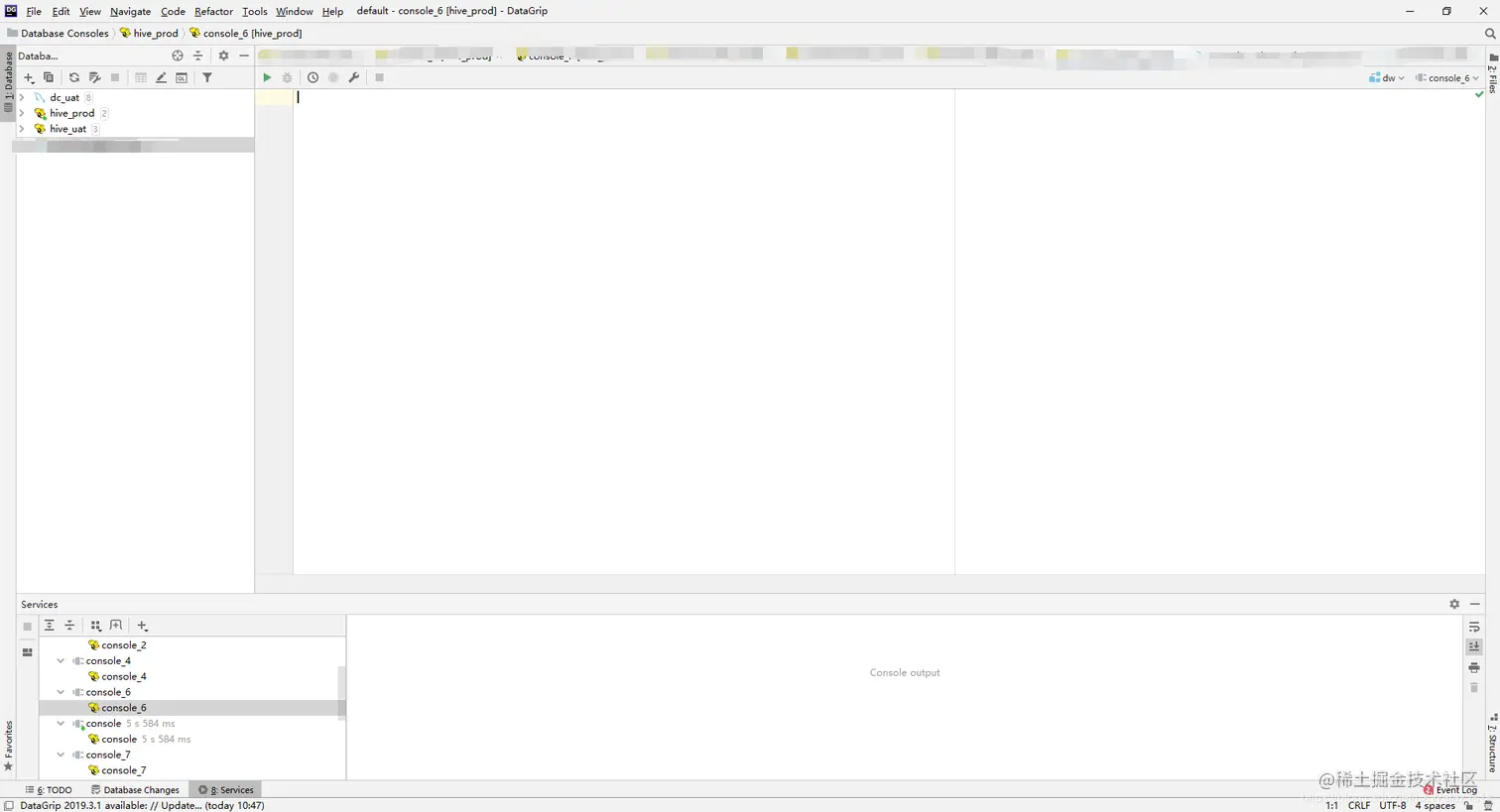Screen dimensions: 1500x812
Task: Click the Edit source pencil icon
Action: [x=161, y=77]
